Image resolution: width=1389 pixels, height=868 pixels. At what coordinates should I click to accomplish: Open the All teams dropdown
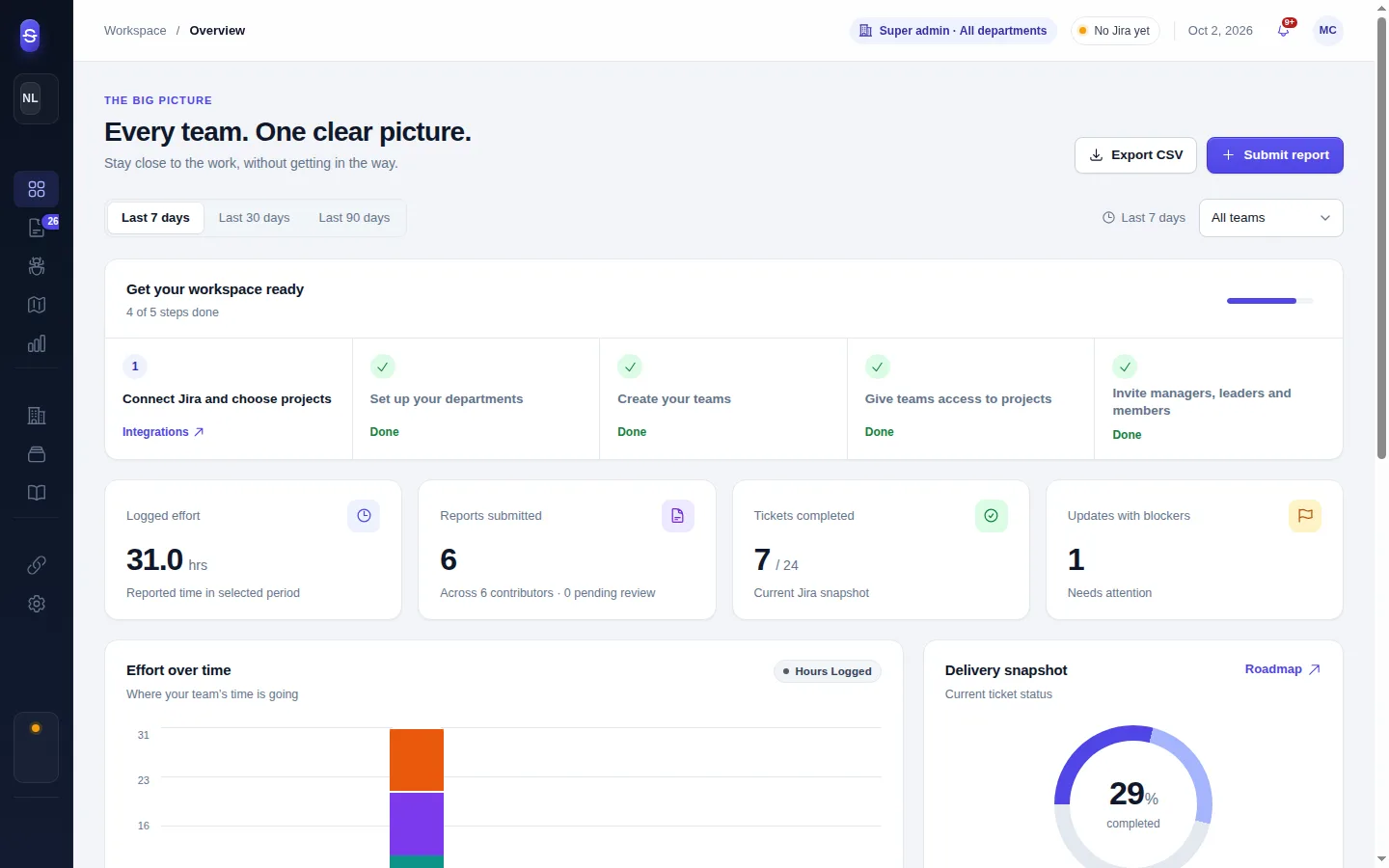coord(1271,218)
